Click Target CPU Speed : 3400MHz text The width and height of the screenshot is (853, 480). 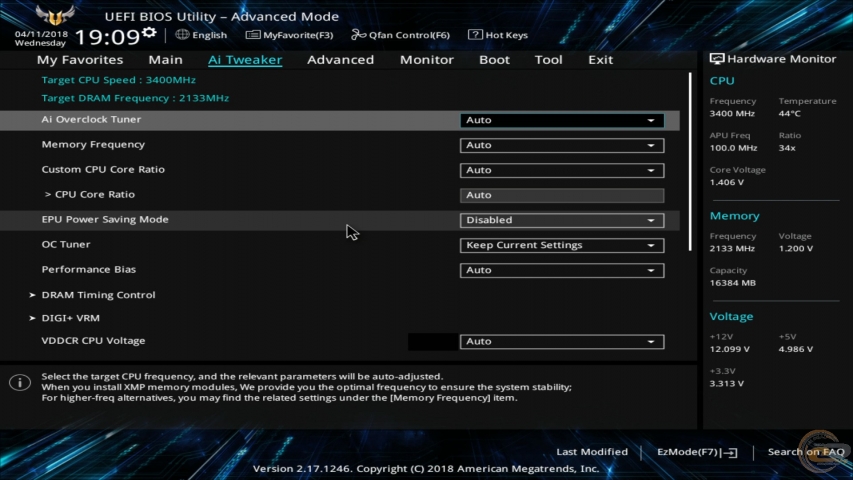pyautogui.click(x=119, y=80)
